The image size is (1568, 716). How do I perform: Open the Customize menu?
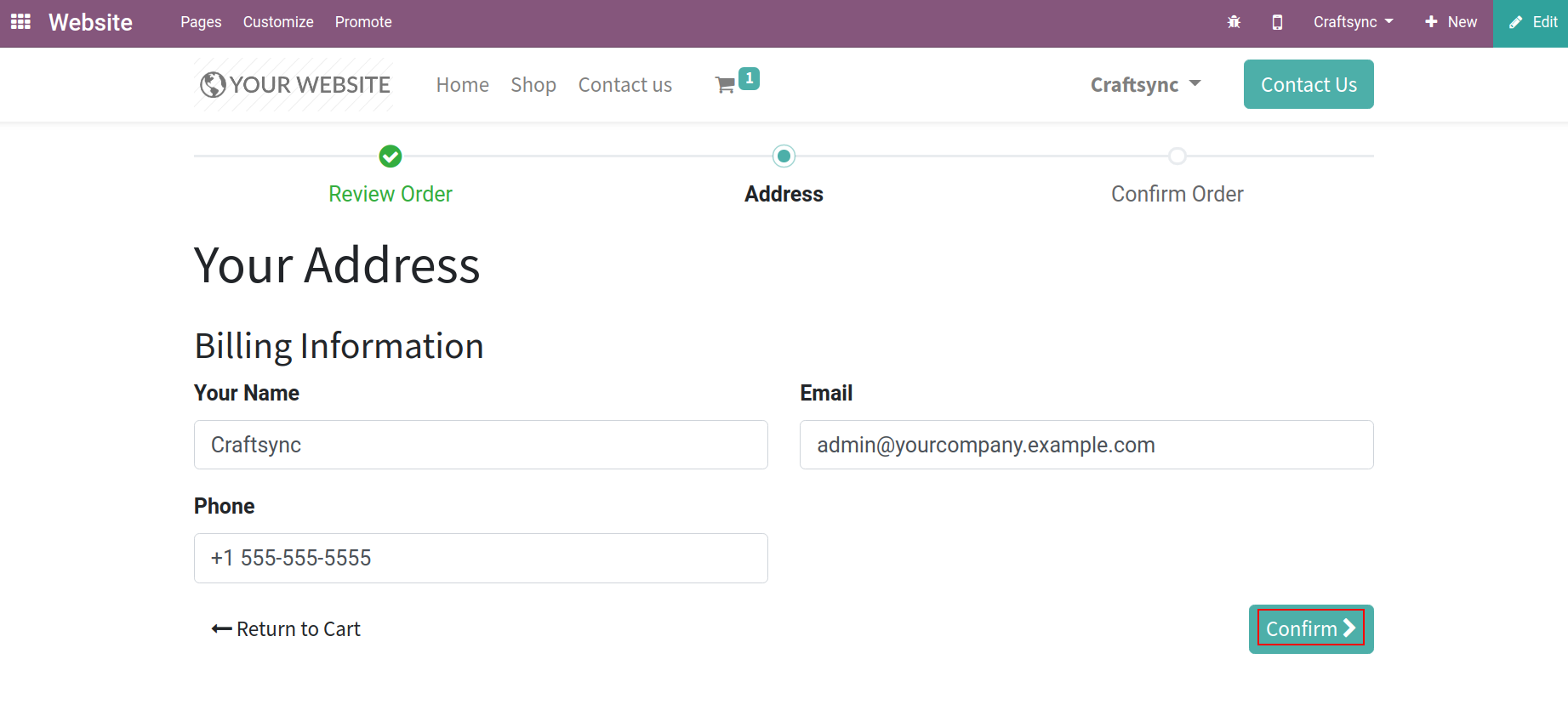[278, 22]
